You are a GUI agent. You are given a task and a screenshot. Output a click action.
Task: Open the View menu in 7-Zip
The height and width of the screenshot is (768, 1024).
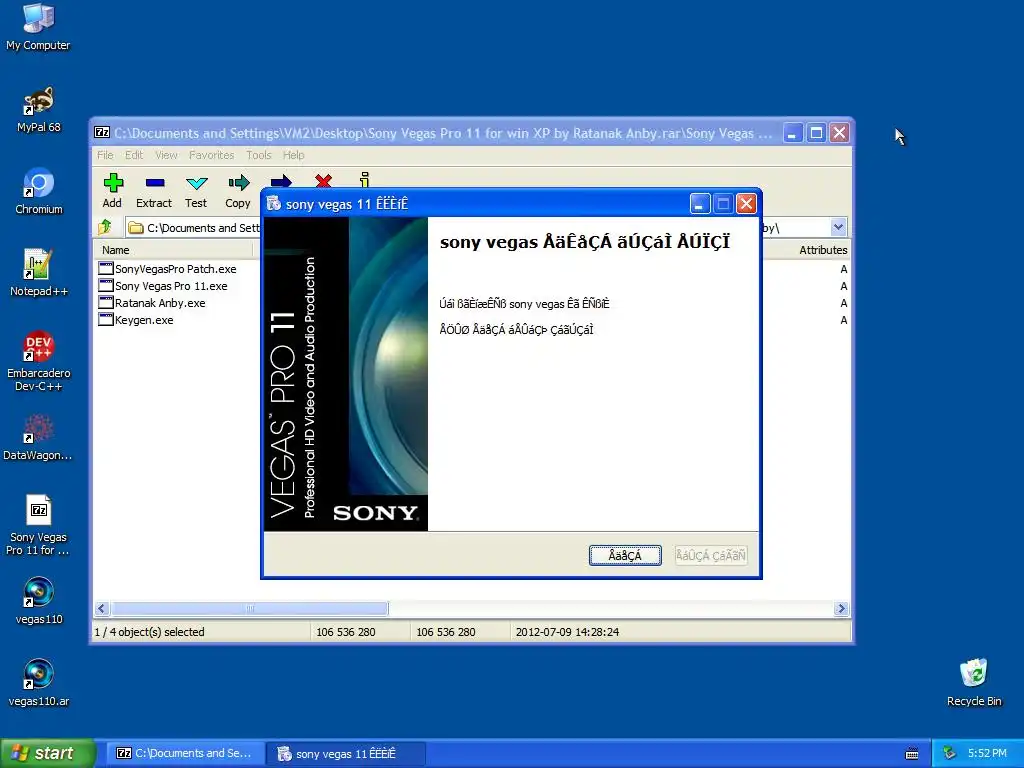[x=166, y=155]
